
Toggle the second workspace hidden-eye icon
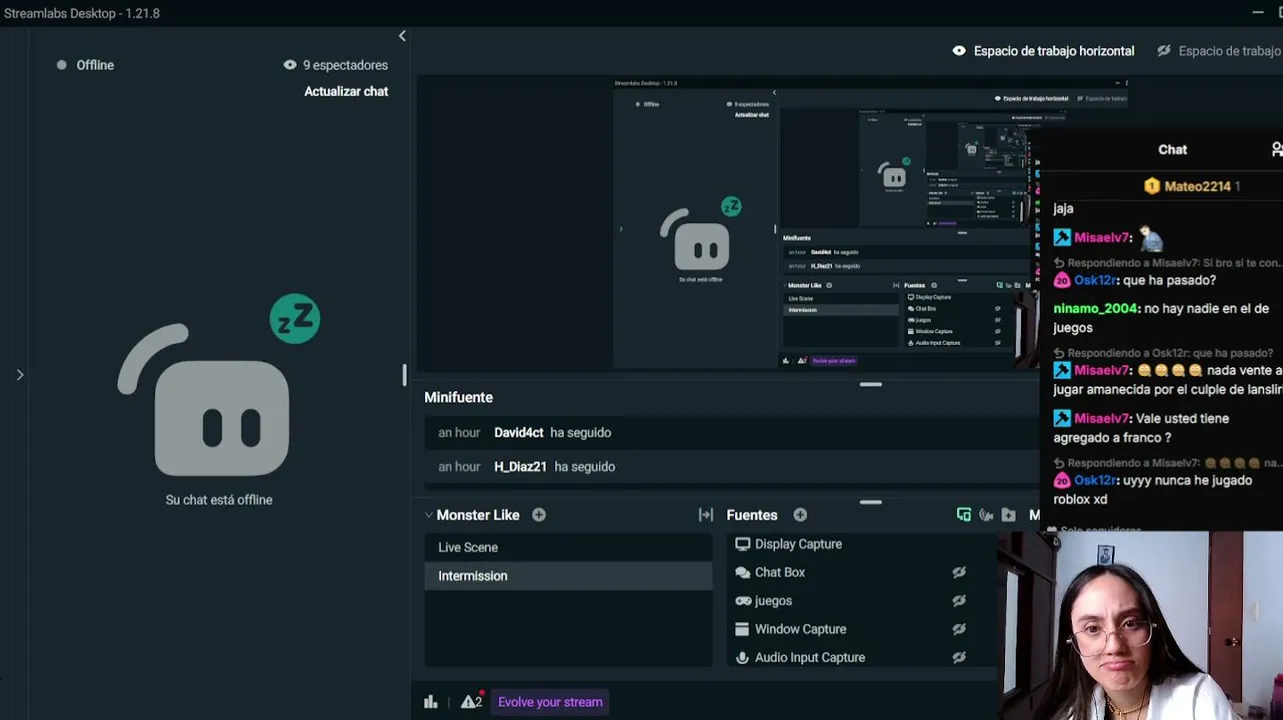point(1164,51)
